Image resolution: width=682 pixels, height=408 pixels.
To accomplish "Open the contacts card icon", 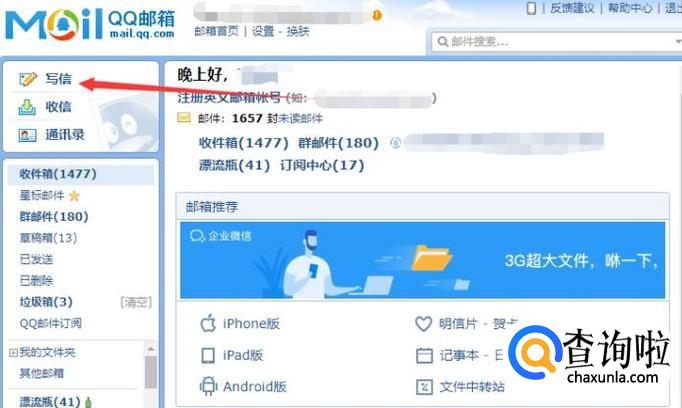I will pyautogui.click(x=27, y=135).
